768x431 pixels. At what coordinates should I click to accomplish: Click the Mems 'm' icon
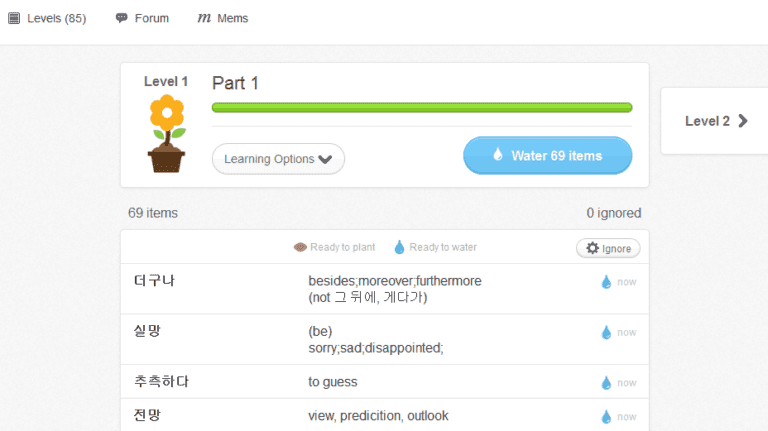(x=204, y=18)
